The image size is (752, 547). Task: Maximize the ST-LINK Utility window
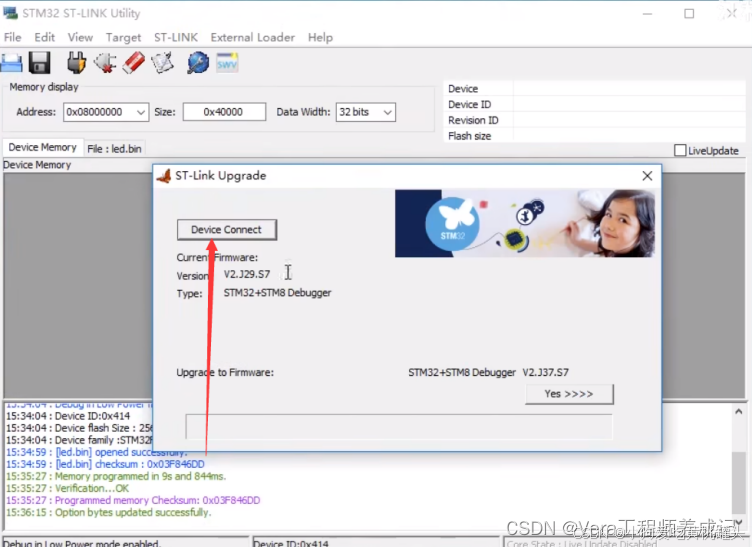point(689,14)
